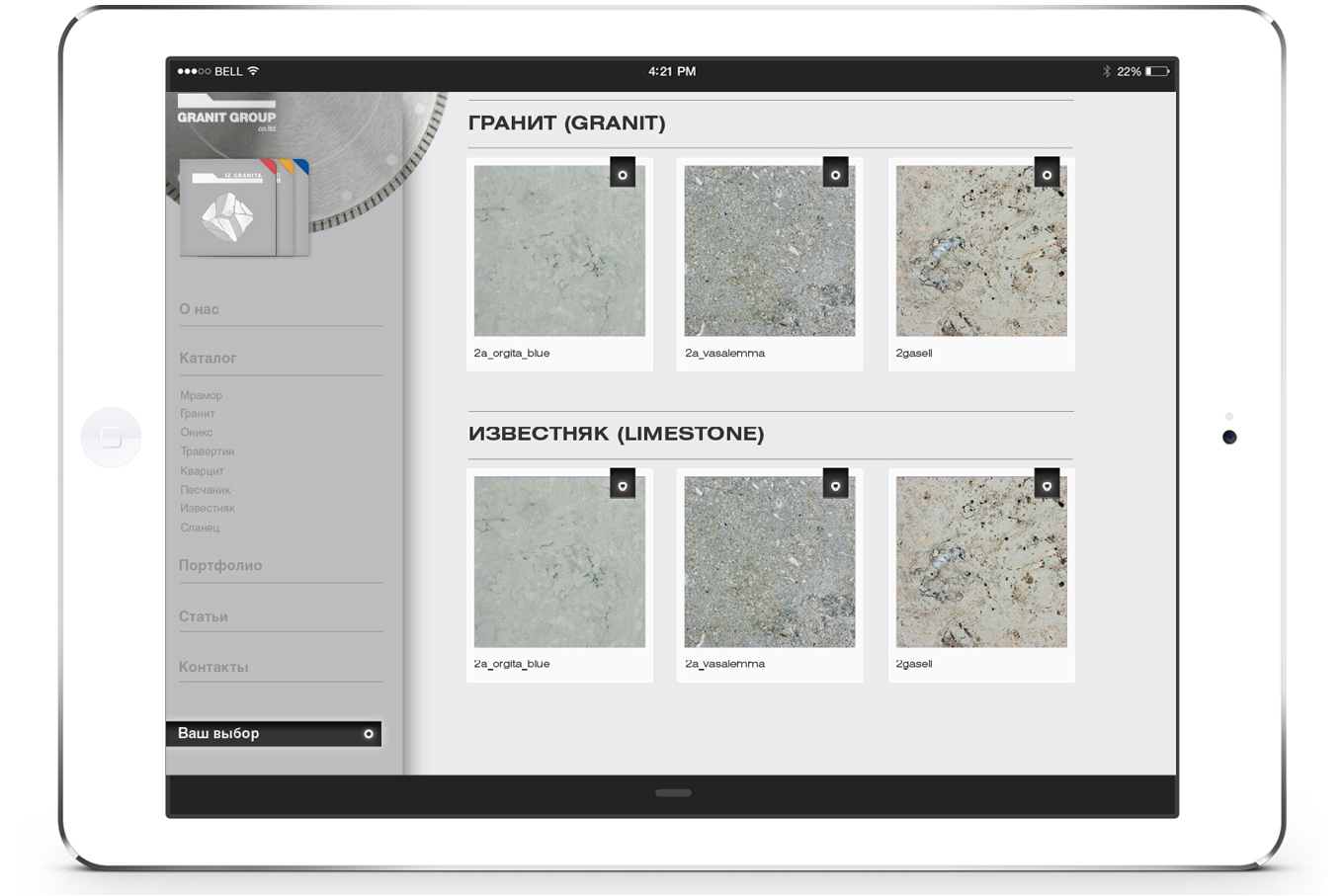Open the О нас menu item

199,309
